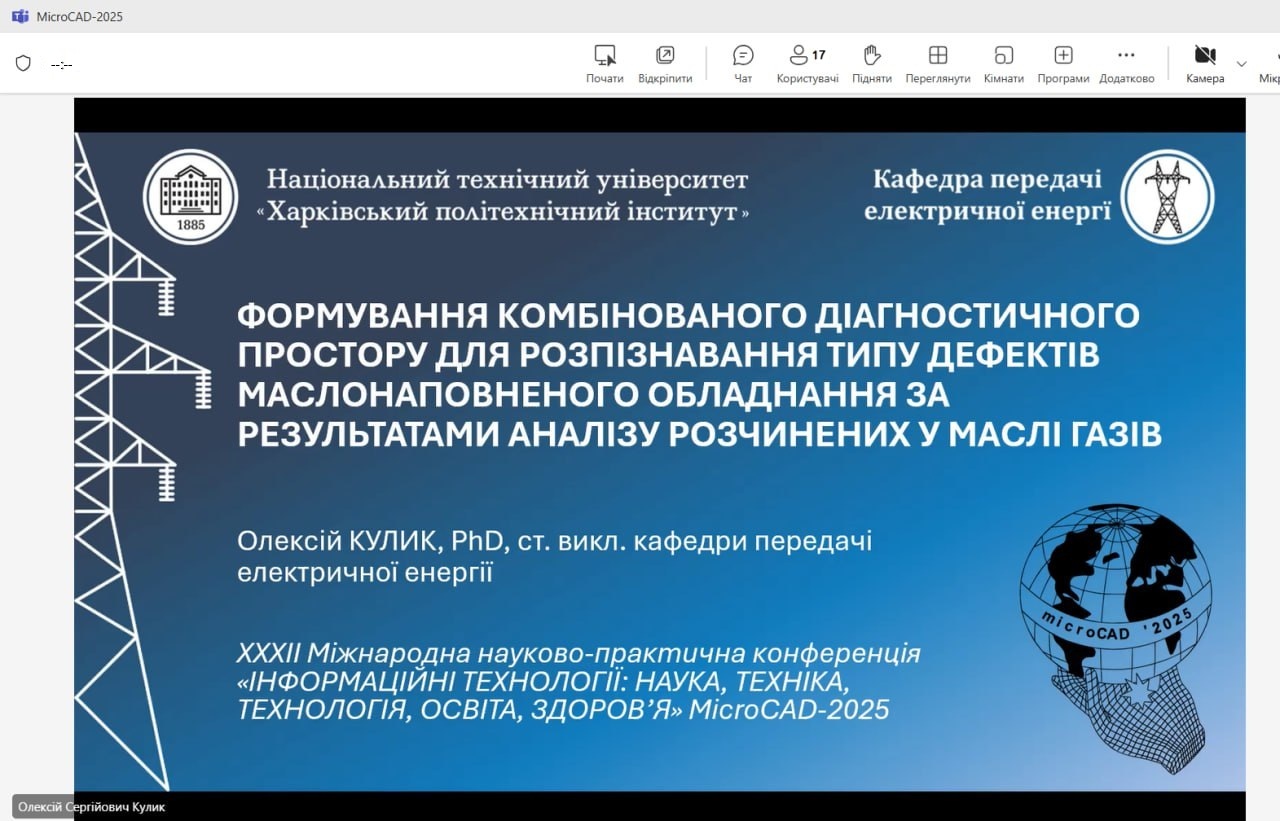Viewport: 1280px width, 821px height.
Task: Open the Переглянути view options
Action: (x=938, y=64)
